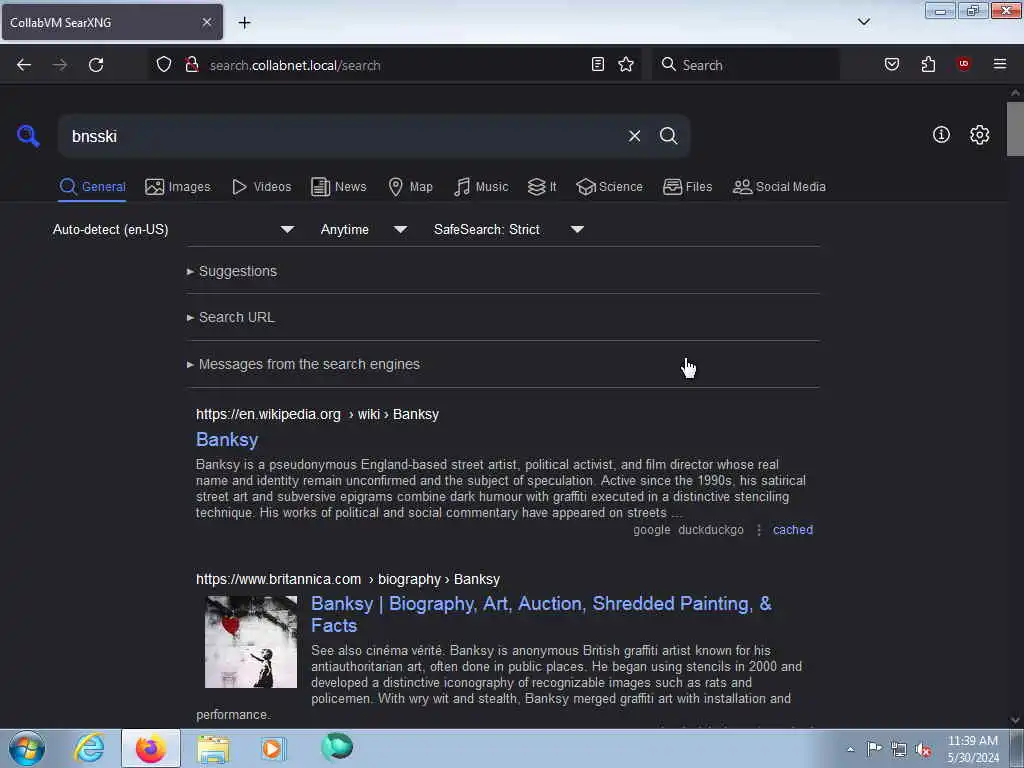This screenshot has width=1024, height=768.
Task: Open Firefox hamburger menu
Action: coord(999,64)
